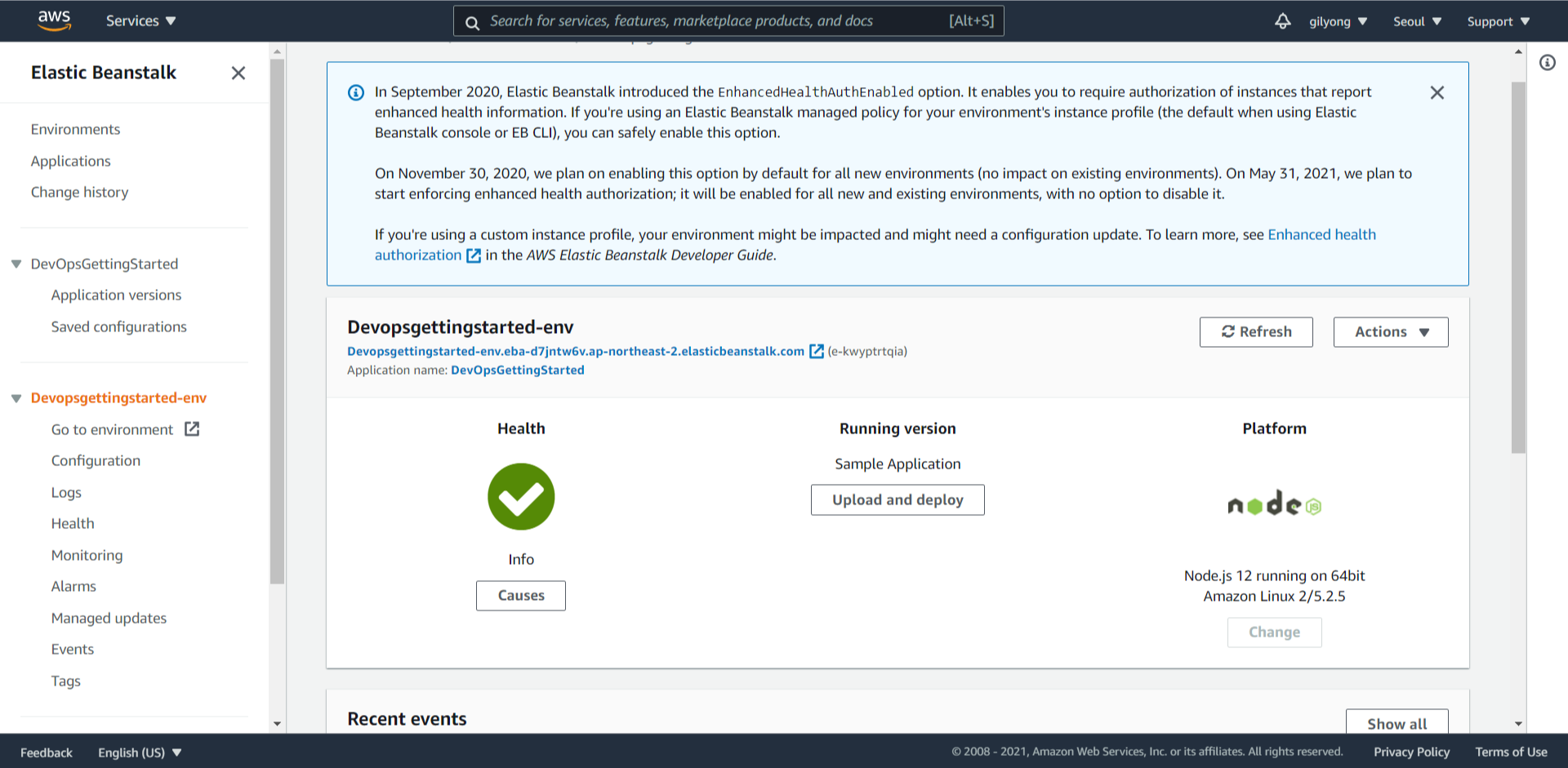Viewport: 1568px width, 768px height.
Task: Click Show all recent events button
Action: (1396, 723)
